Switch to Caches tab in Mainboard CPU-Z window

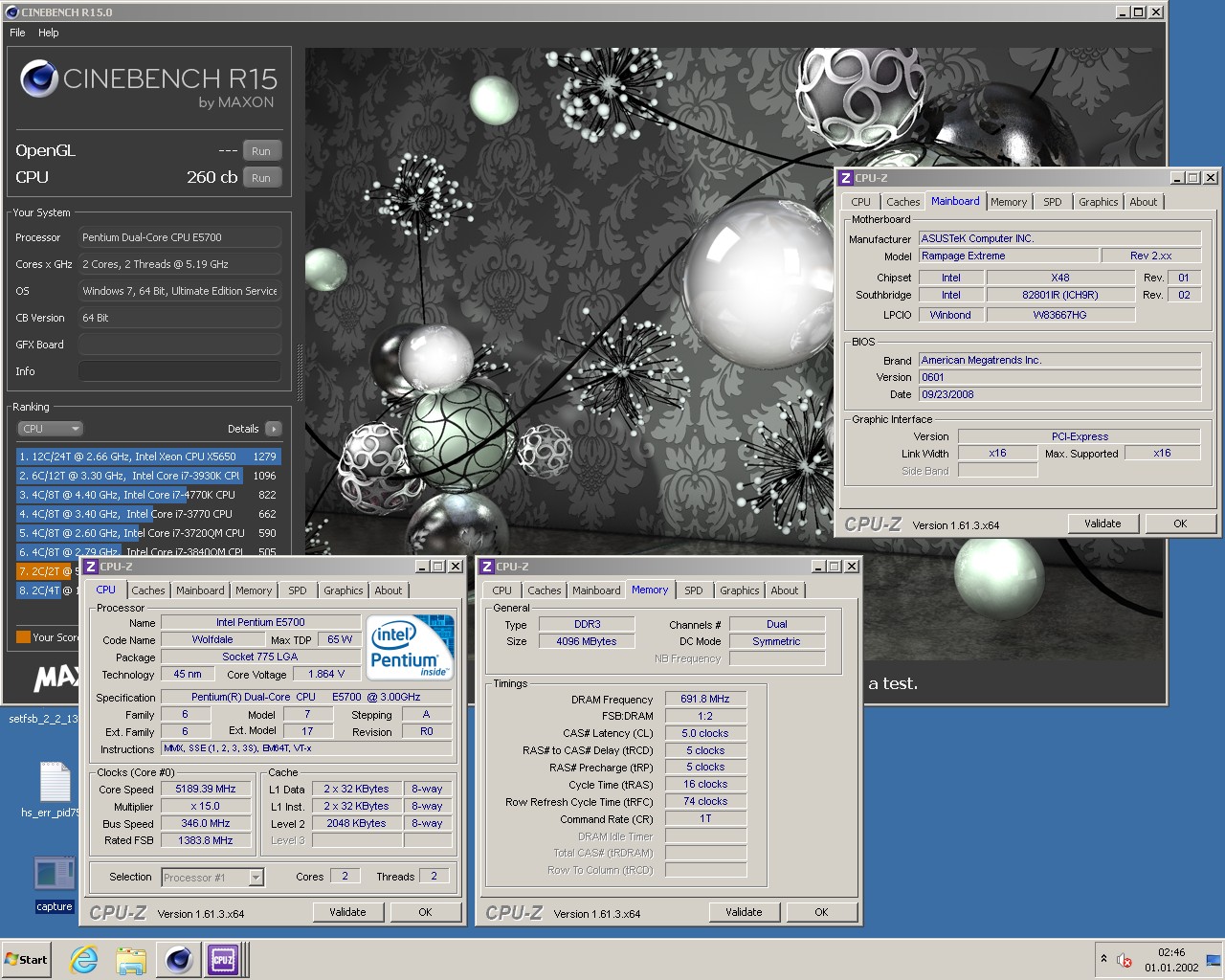902,202
